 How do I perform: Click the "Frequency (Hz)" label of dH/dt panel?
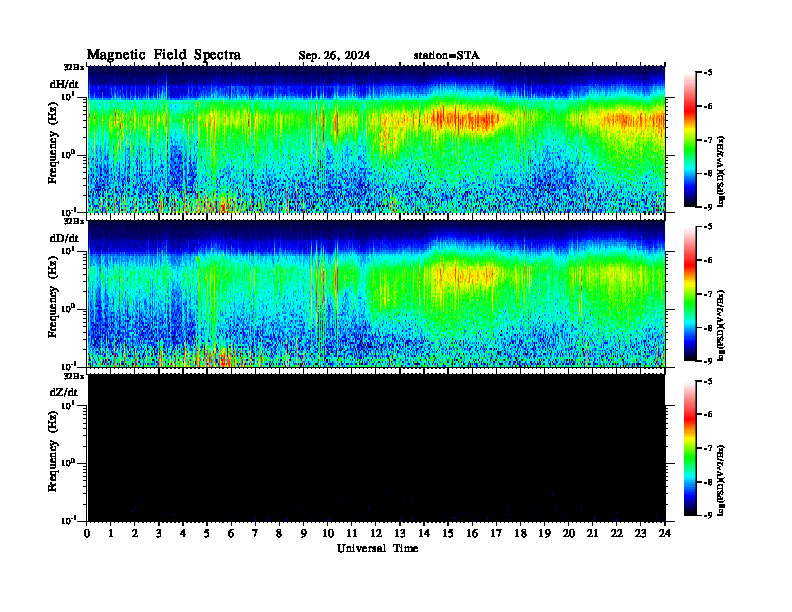(53, 145)
